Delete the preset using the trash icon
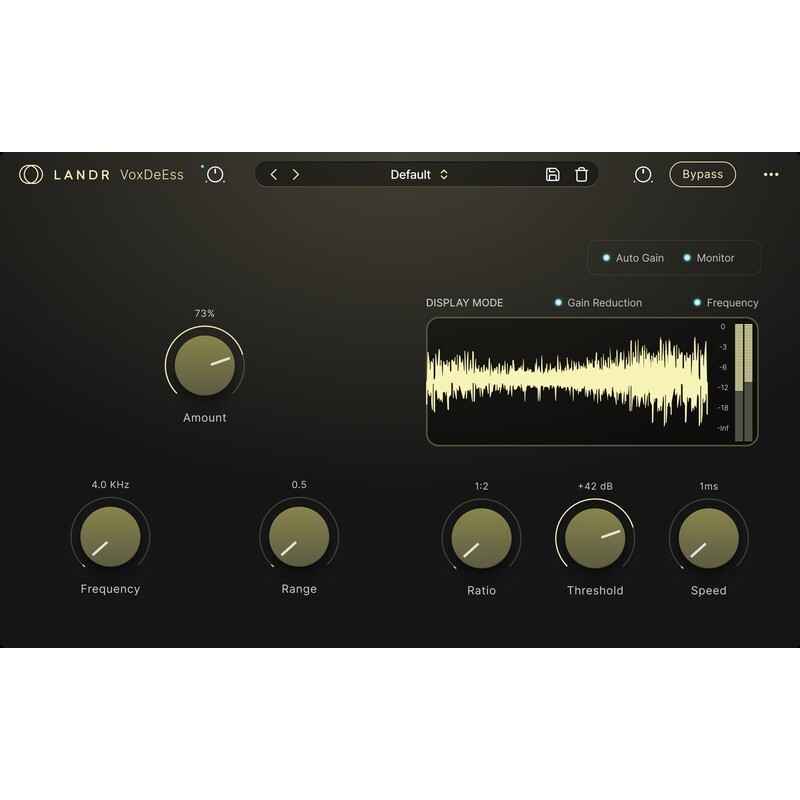Screen dimensions: 800x800 [580, 174]
